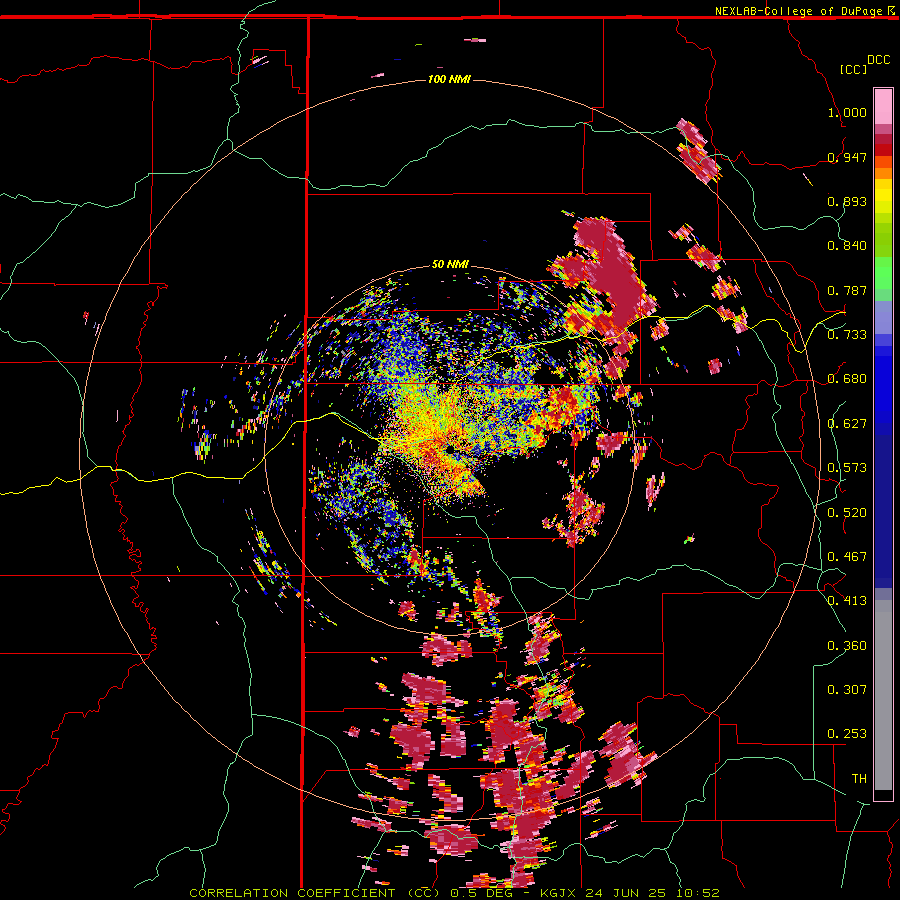
Task: Click the 0.733 color scale value
Action: (x=847, y=335)
